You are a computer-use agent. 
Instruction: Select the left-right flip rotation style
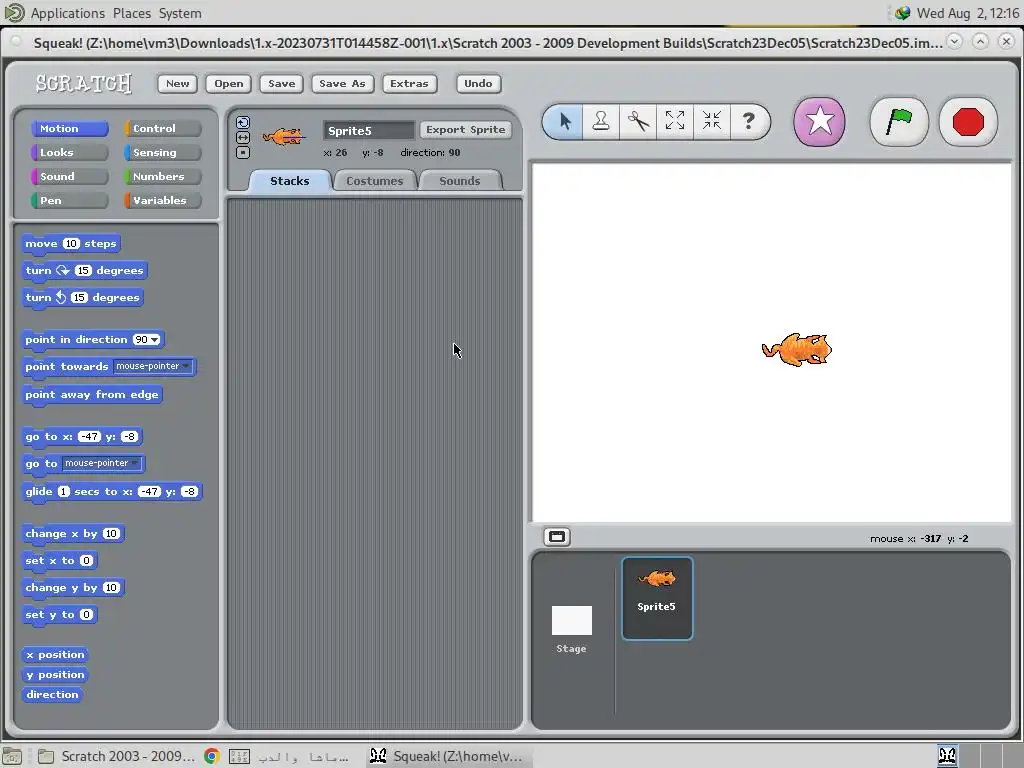[x=243, y=137]
